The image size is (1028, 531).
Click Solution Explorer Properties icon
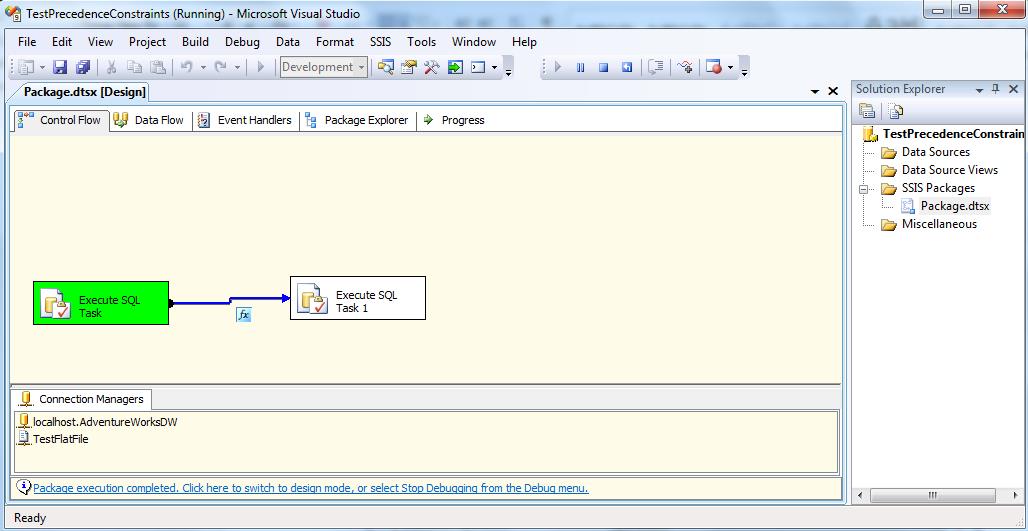pos(867,111)
